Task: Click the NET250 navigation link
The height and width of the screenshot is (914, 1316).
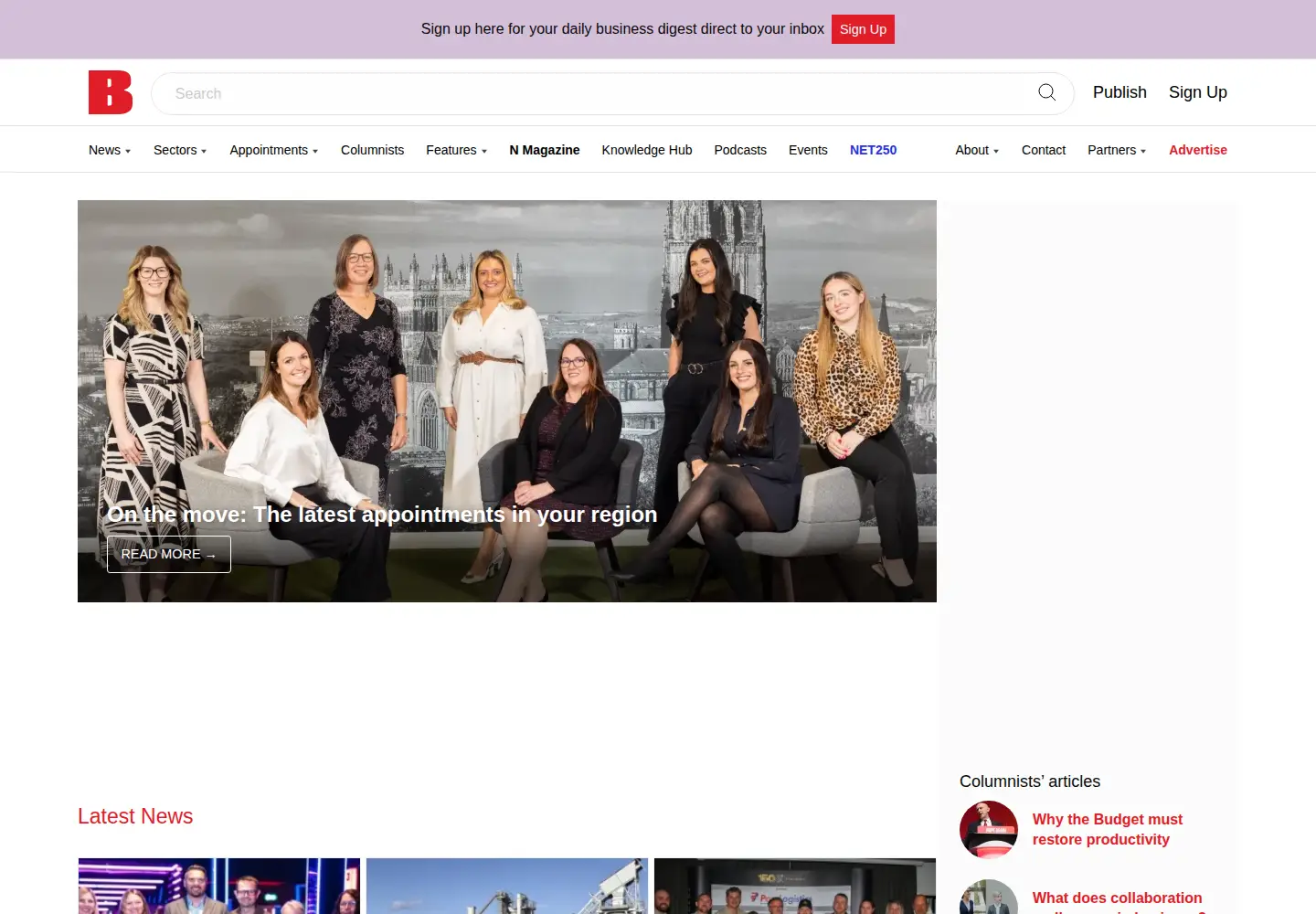Action: click(x=874, y=150)
